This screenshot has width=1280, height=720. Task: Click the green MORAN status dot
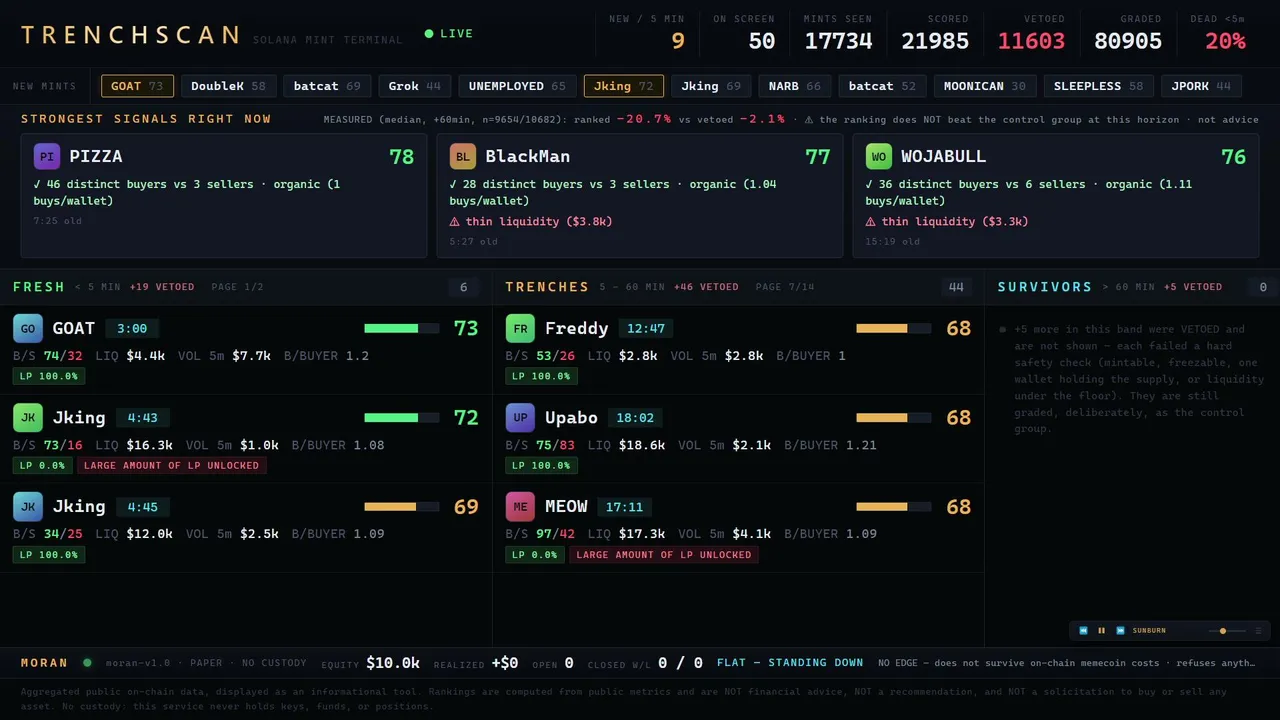tap(87, 662)
